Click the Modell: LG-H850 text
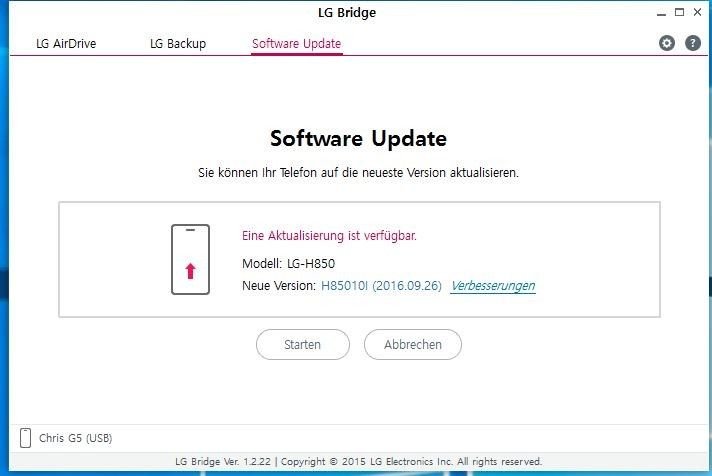The height and width of the screenshot is (476, 712). [288, 263]
